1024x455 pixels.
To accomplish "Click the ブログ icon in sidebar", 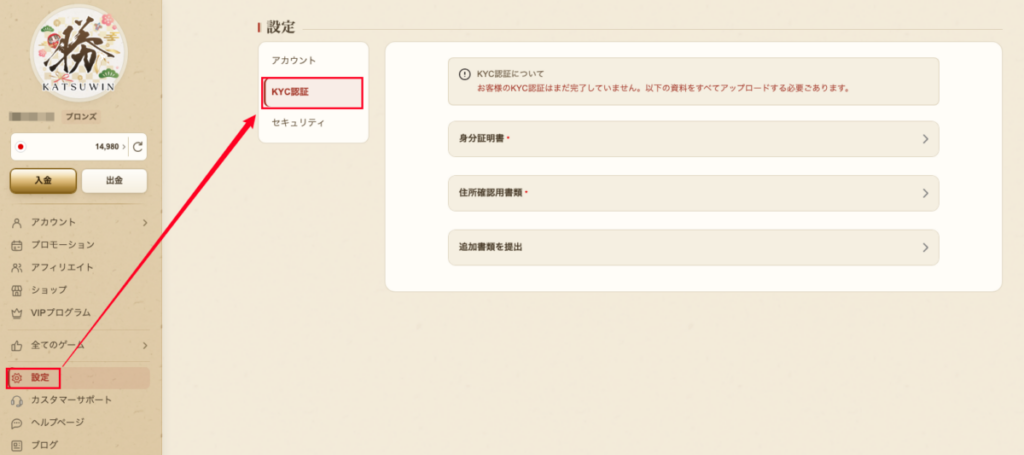I will [x=17, y=445].
